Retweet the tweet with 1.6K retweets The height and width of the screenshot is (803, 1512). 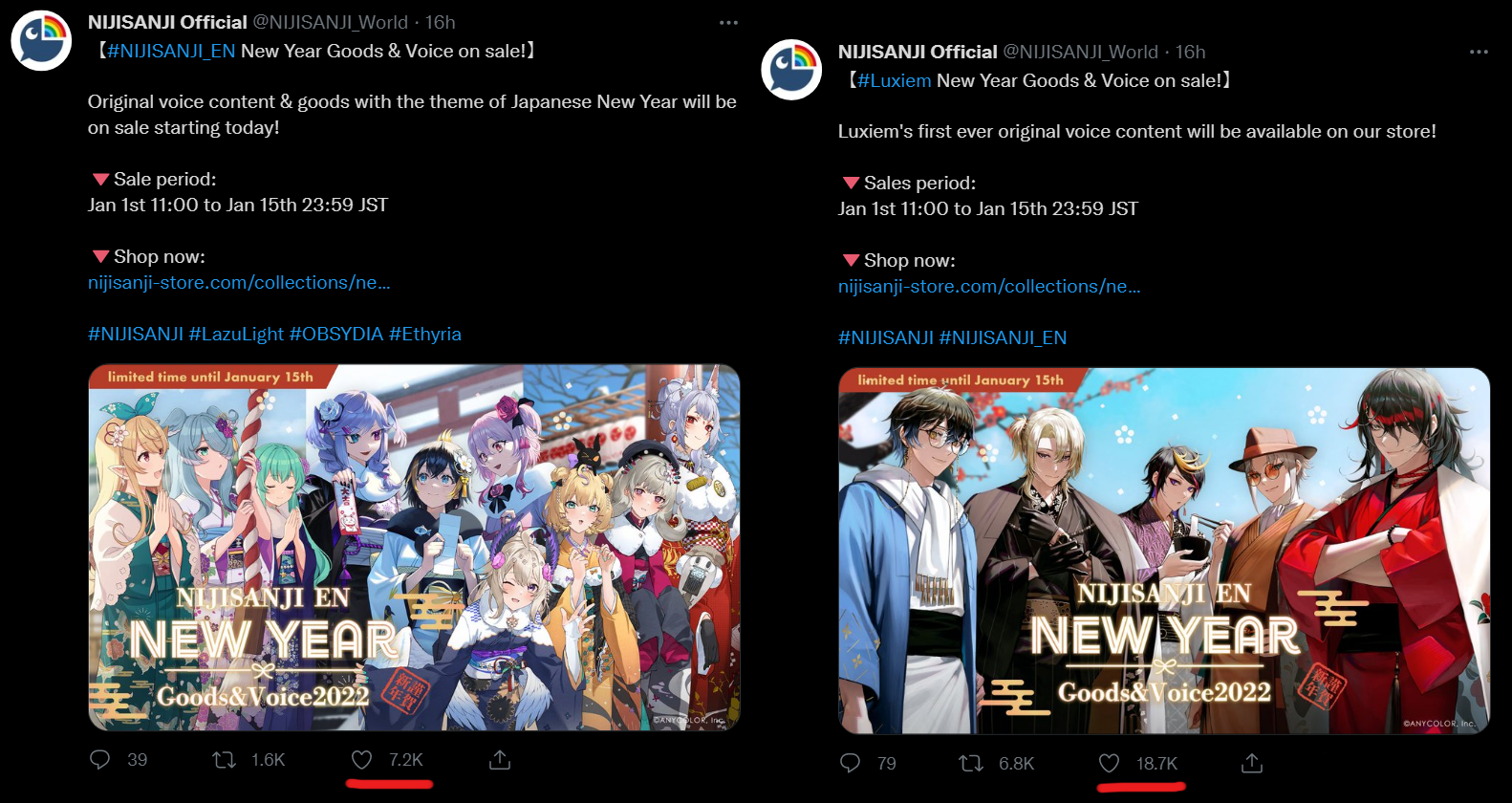point(224,760)
